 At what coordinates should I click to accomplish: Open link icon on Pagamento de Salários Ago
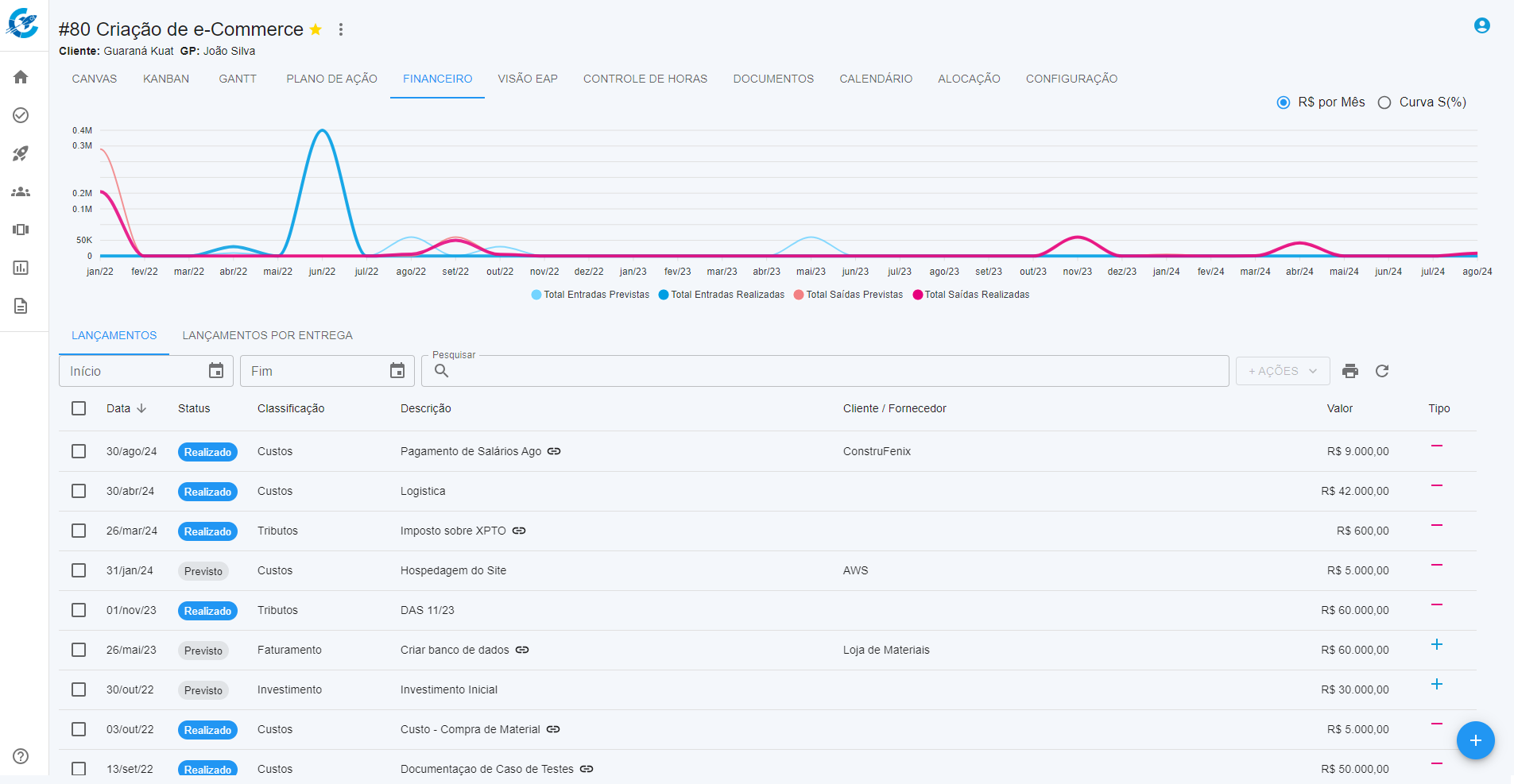[x=554, y=451]
